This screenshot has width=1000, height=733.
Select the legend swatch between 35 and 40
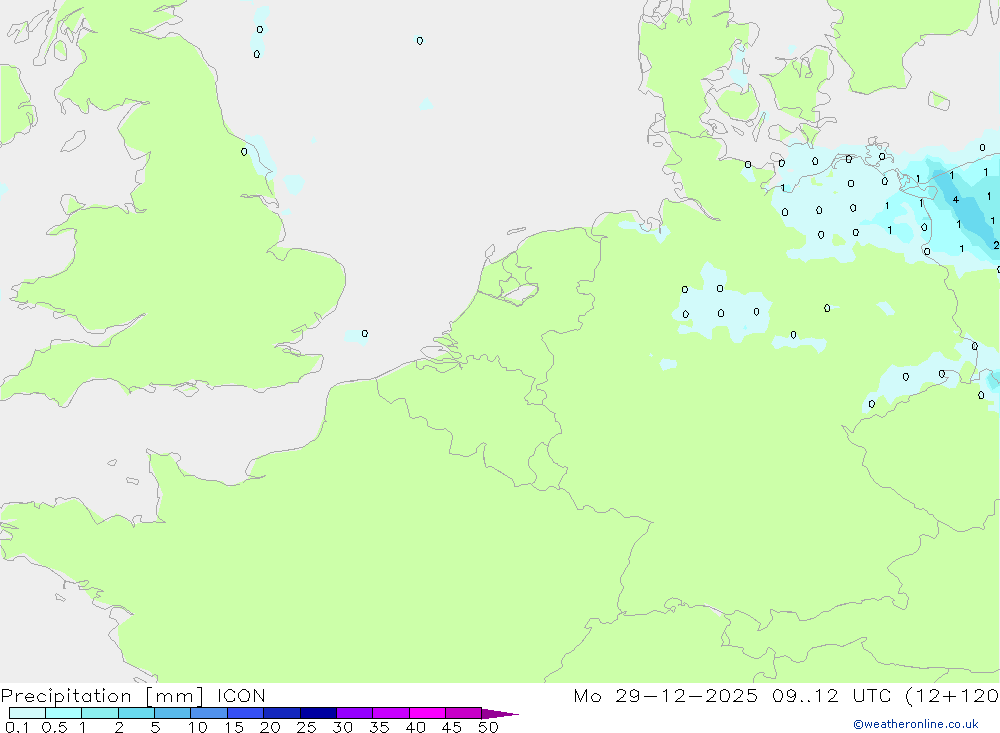[391, 713]
